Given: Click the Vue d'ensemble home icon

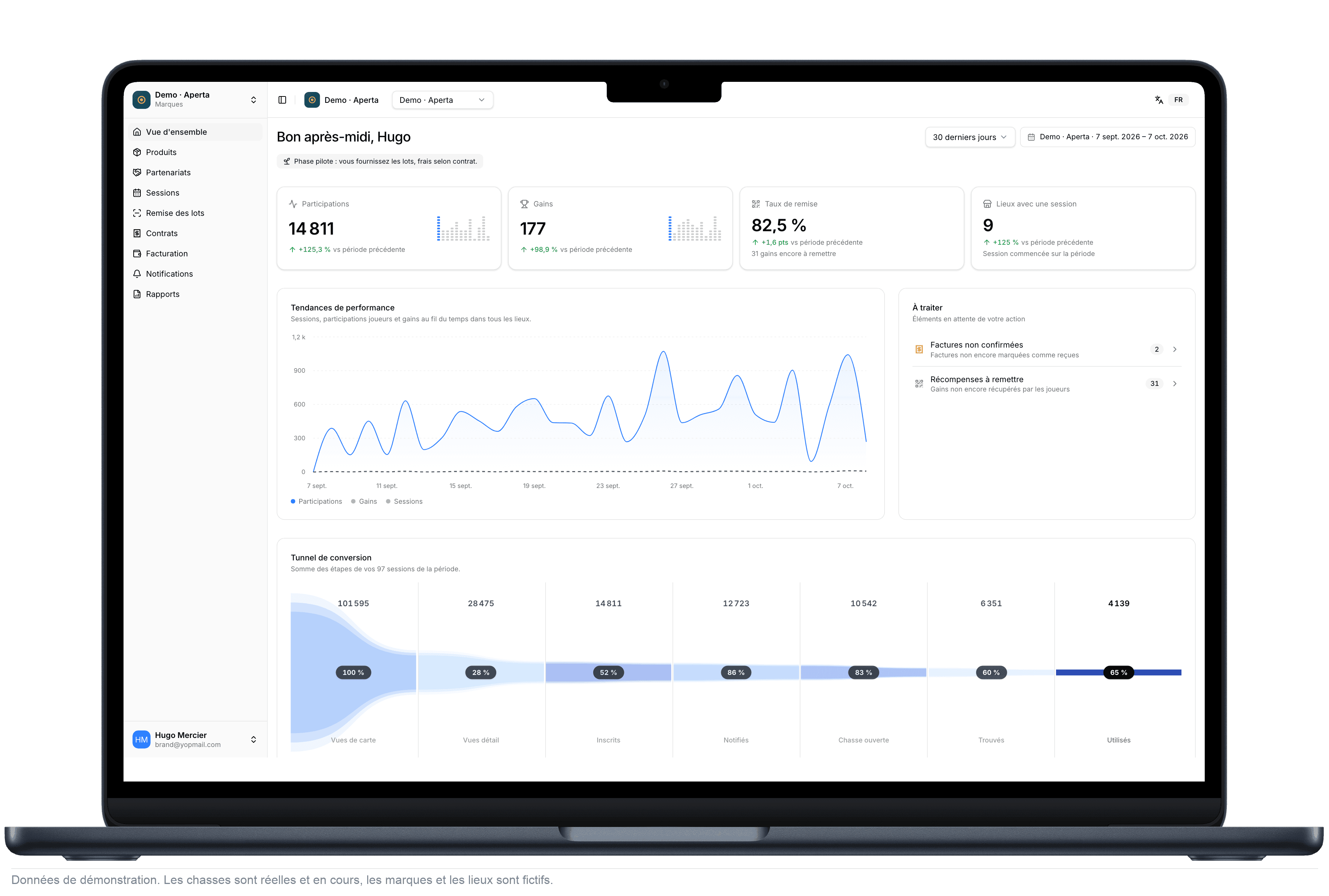Looking at the screenshot, I should click(x=137, y=132).
